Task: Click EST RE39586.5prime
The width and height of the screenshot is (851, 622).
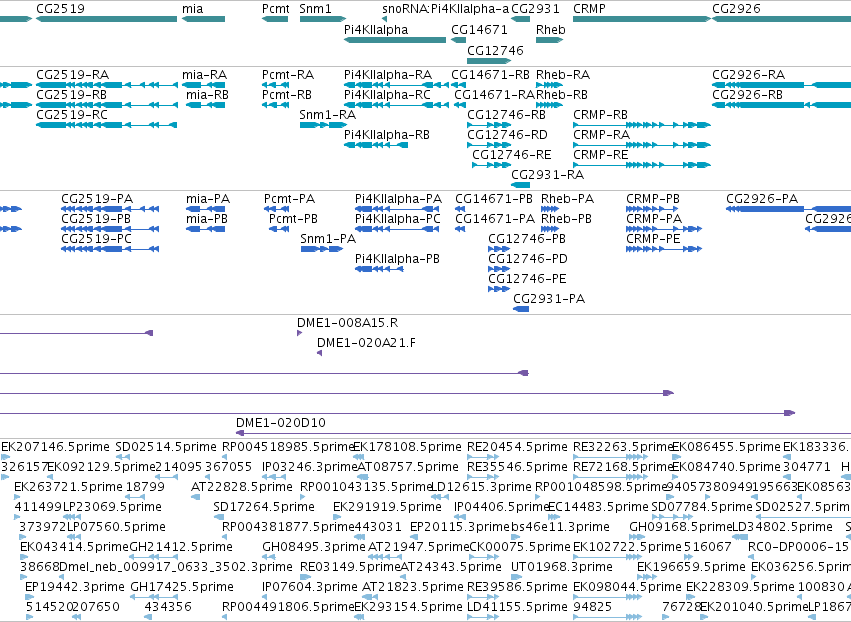Action: click(x=517, y=587)
